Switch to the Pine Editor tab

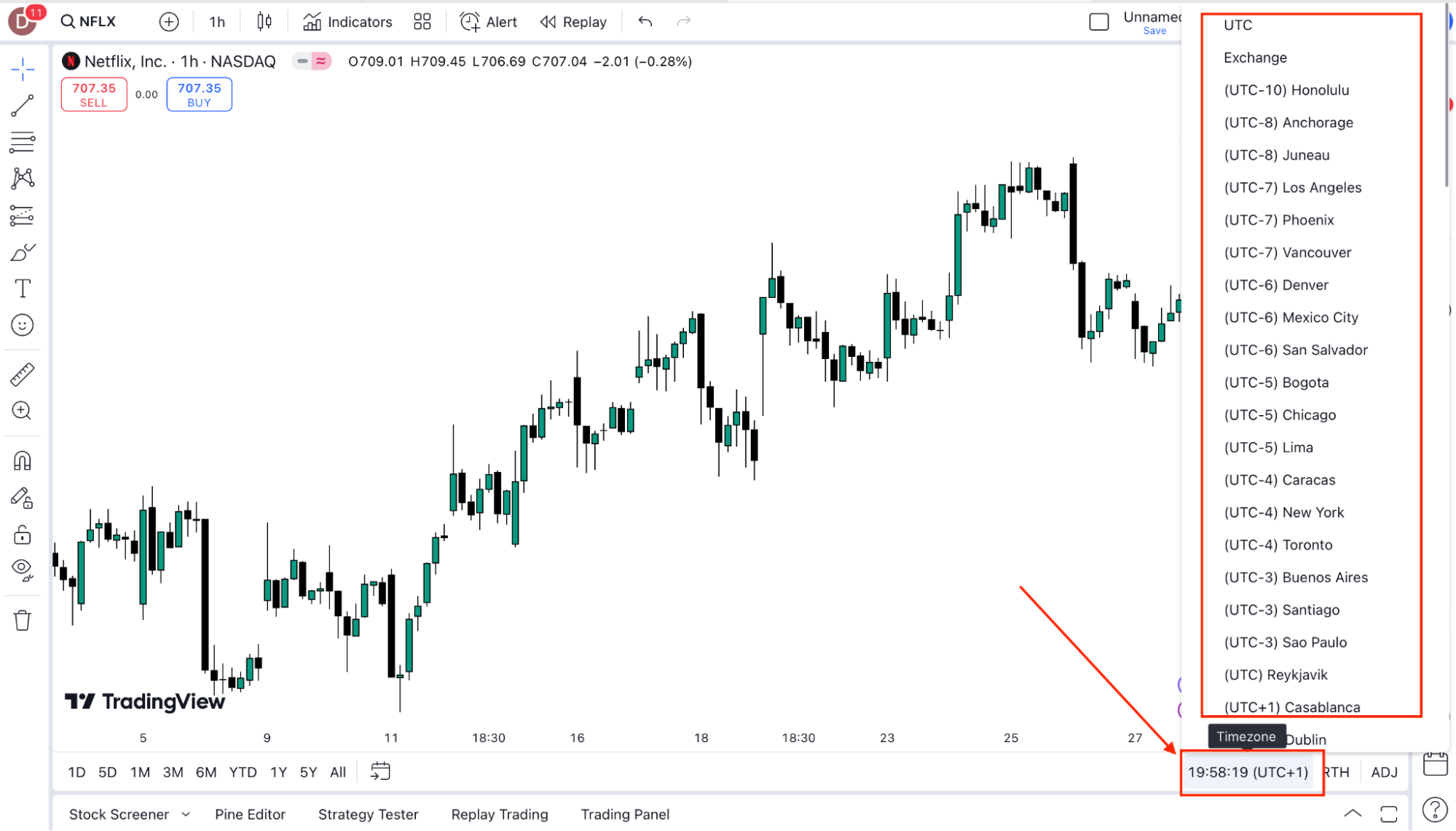250,814
